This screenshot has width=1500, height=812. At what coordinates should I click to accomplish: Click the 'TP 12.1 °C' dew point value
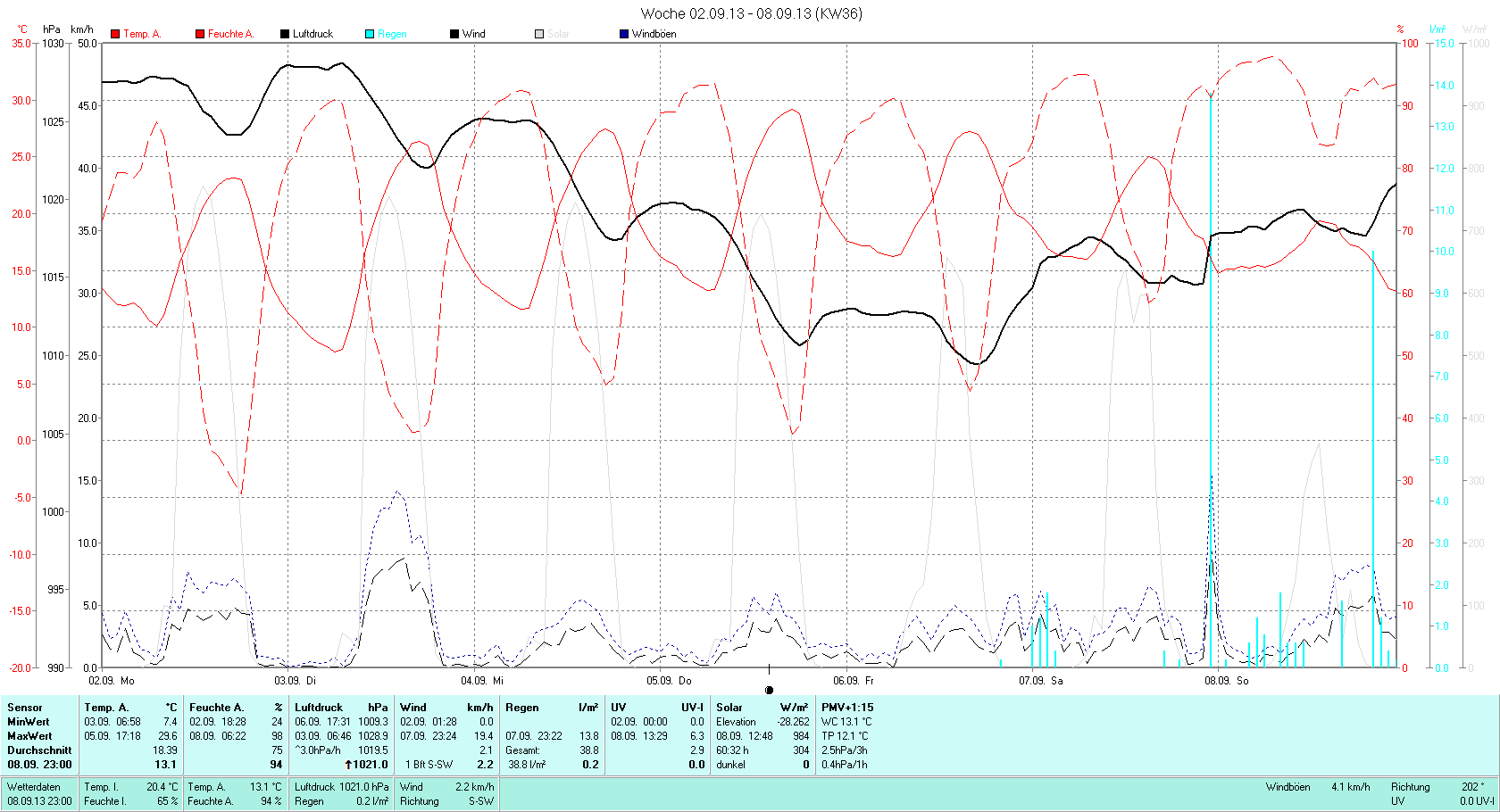(x=845, y=736)
